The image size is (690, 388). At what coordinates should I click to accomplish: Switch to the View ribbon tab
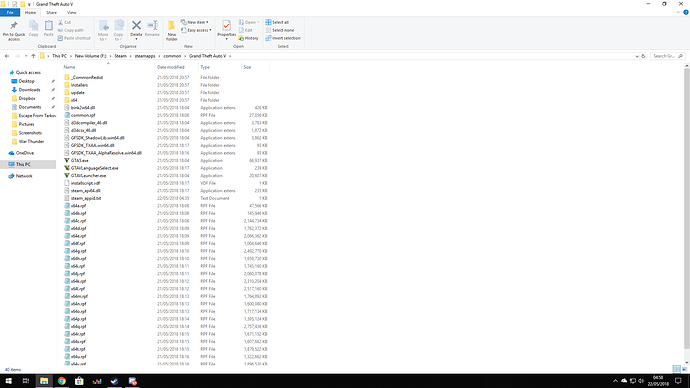pyautogui.click(x=71, y=13)
